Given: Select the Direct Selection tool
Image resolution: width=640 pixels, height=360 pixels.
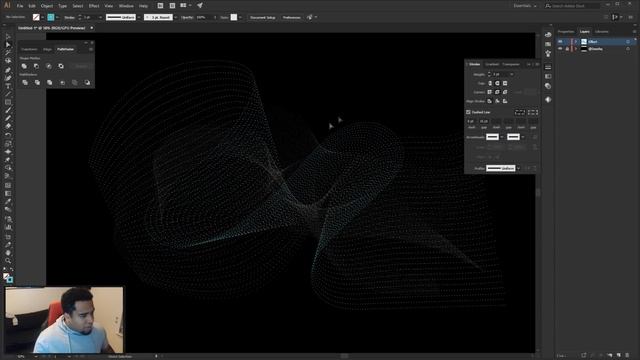Looking at the screenshot, I should (8, 44).
